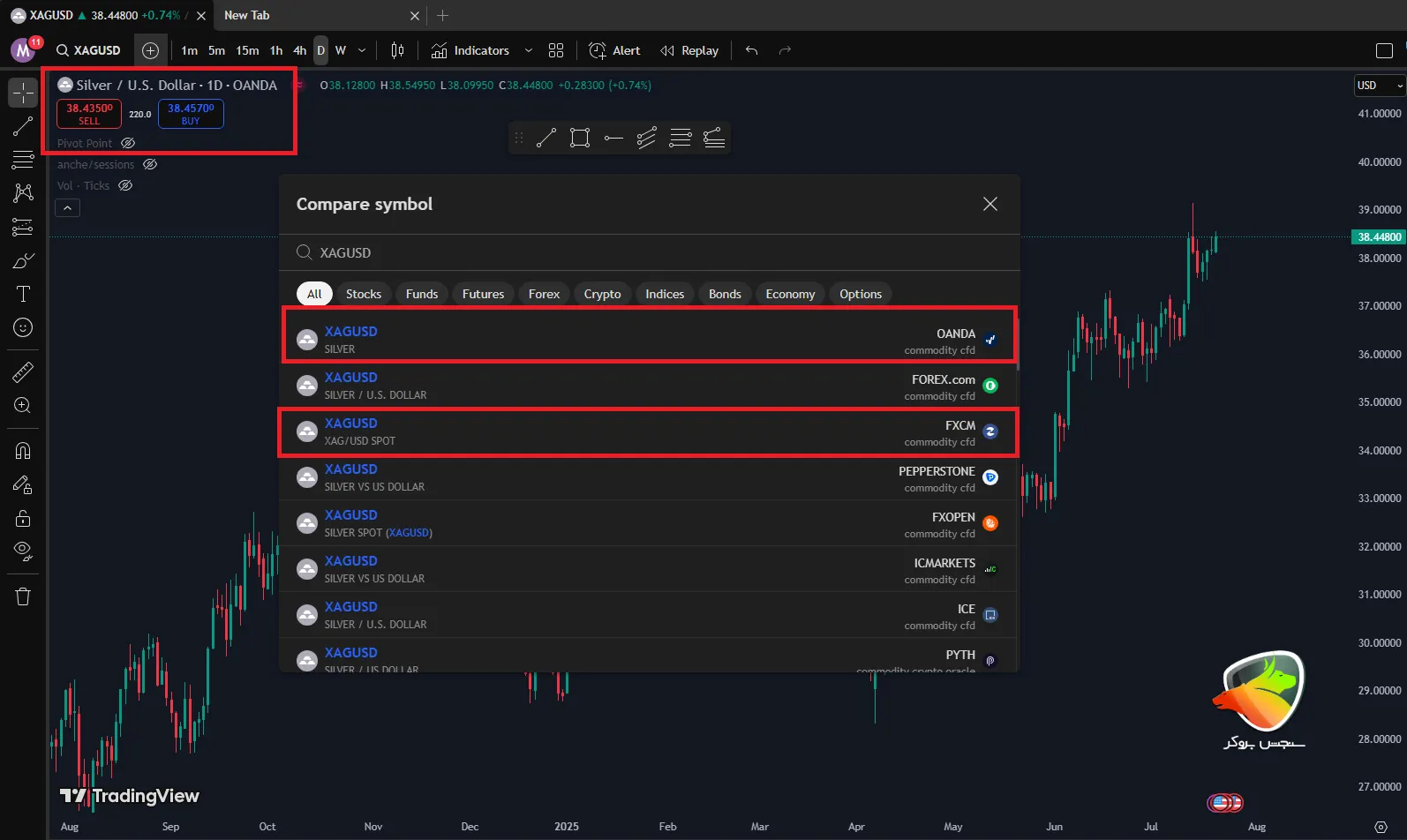Click the red SELL price button

click(89, 114)
